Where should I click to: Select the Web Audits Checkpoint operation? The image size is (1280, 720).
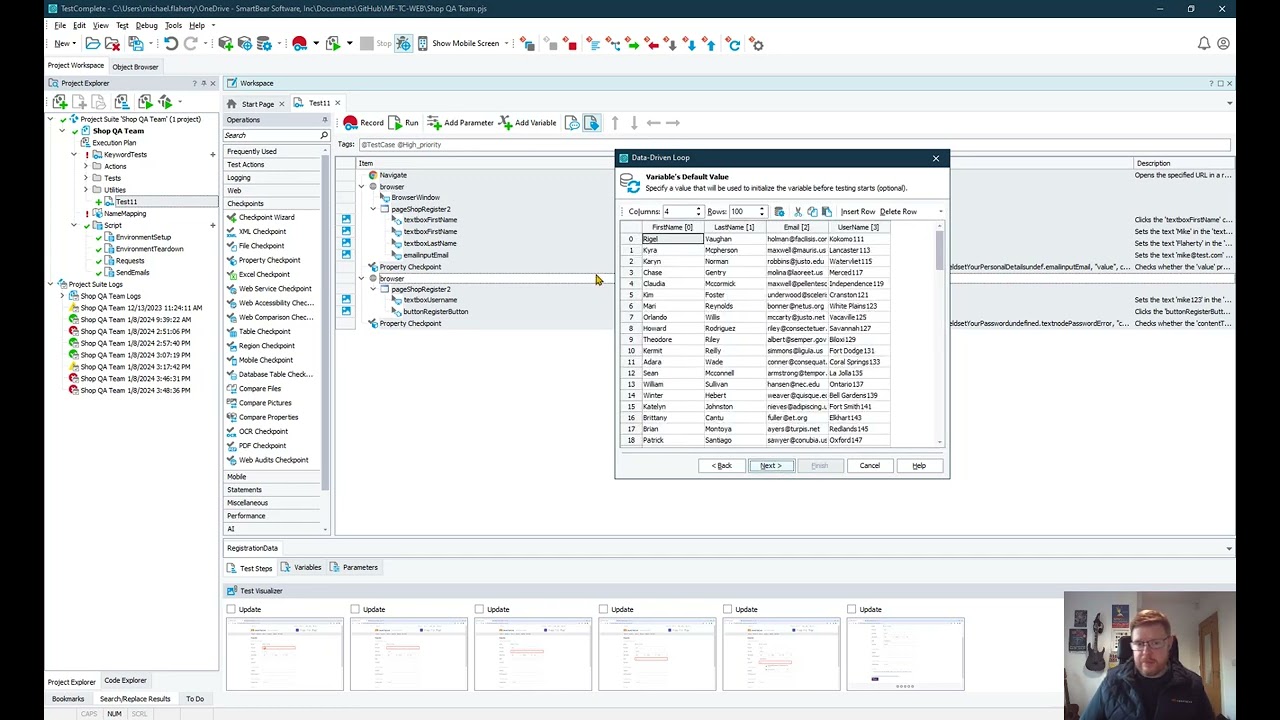(267, 460)
